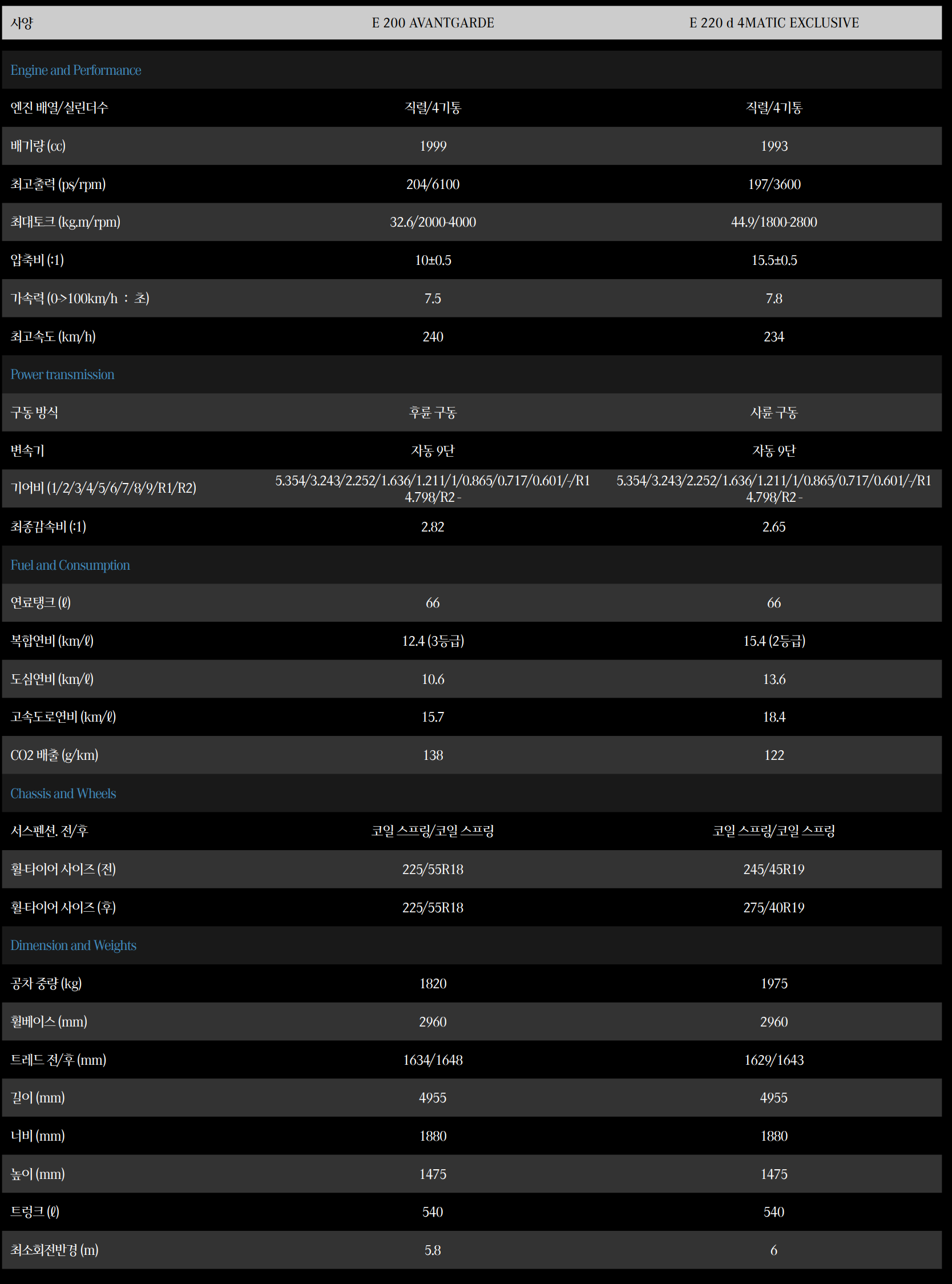Click the 12.4 (3등급) combined fuel economy
This screenshot has height=1284, width=952.
tap(433, 641)
